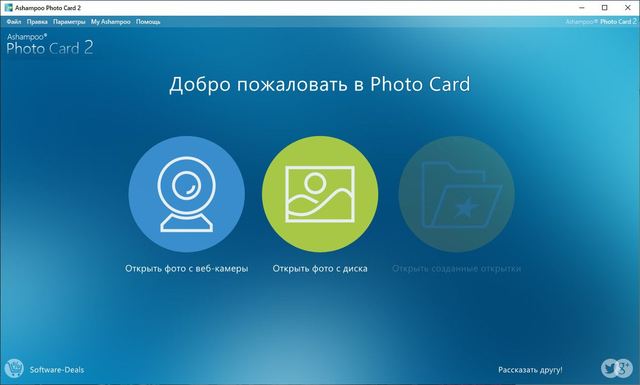The image size is (640, 385).
Task: Click the dimmed star folder icon
Action: tap(456, 194)
